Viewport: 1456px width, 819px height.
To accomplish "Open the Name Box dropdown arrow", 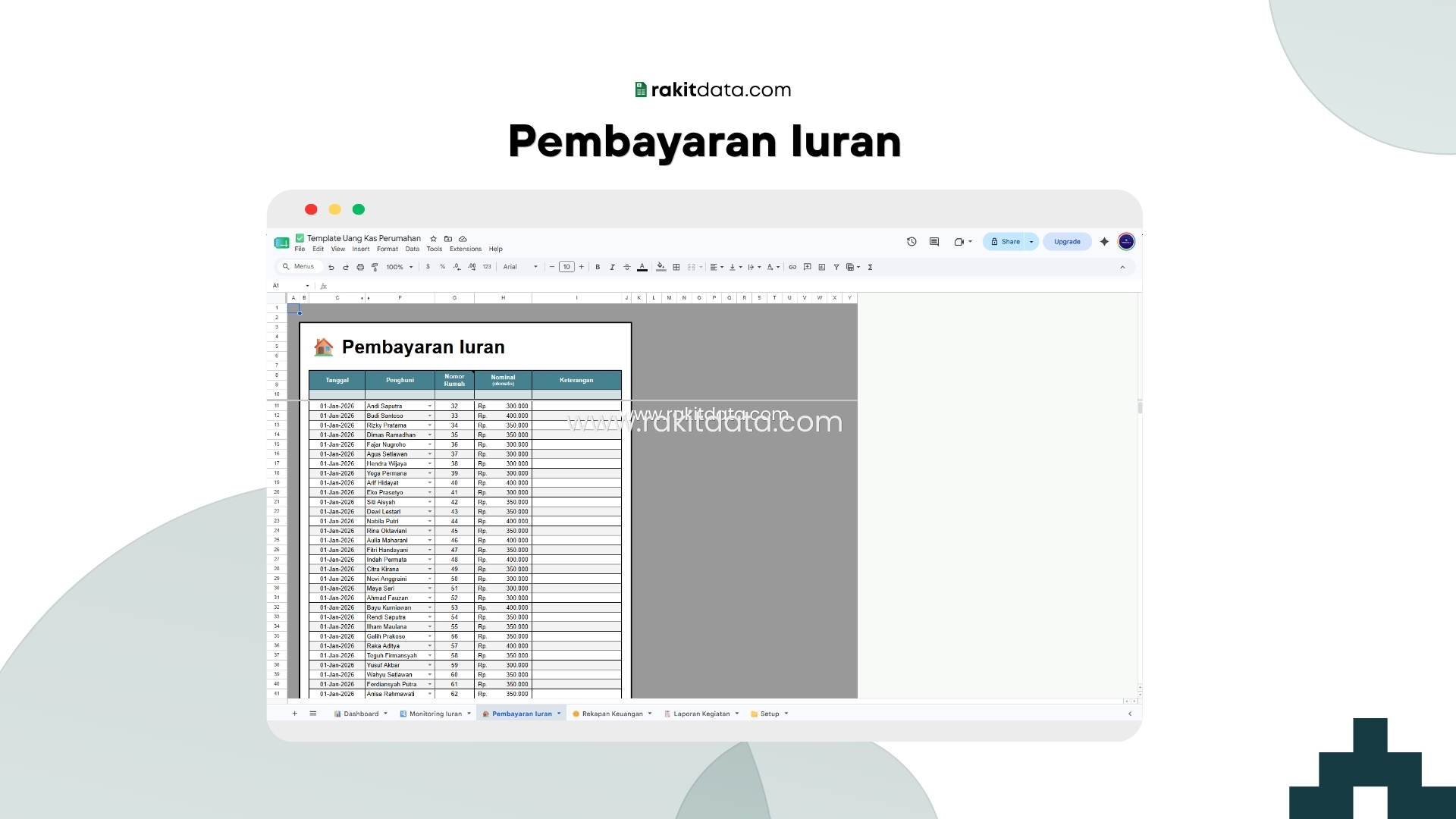I will tap(307, 286).
